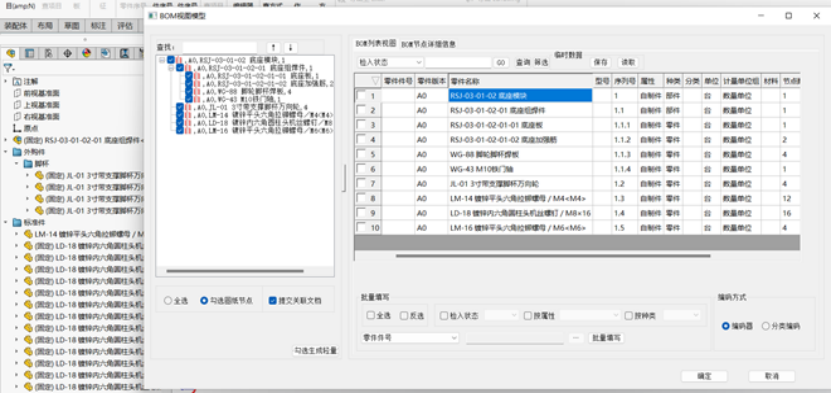The image size is (831, 394).
Task: Select the 分类编码 radio button
Action: point(765,326)
